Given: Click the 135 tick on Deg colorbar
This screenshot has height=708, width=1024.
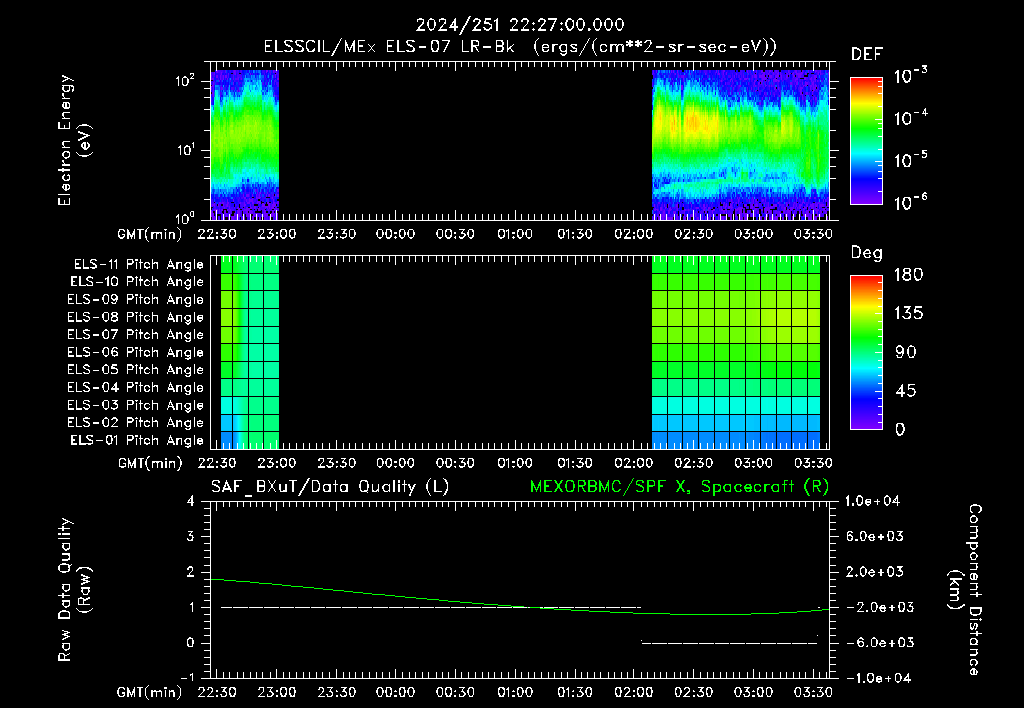Looking at the screenshot, I should (908, 314).
